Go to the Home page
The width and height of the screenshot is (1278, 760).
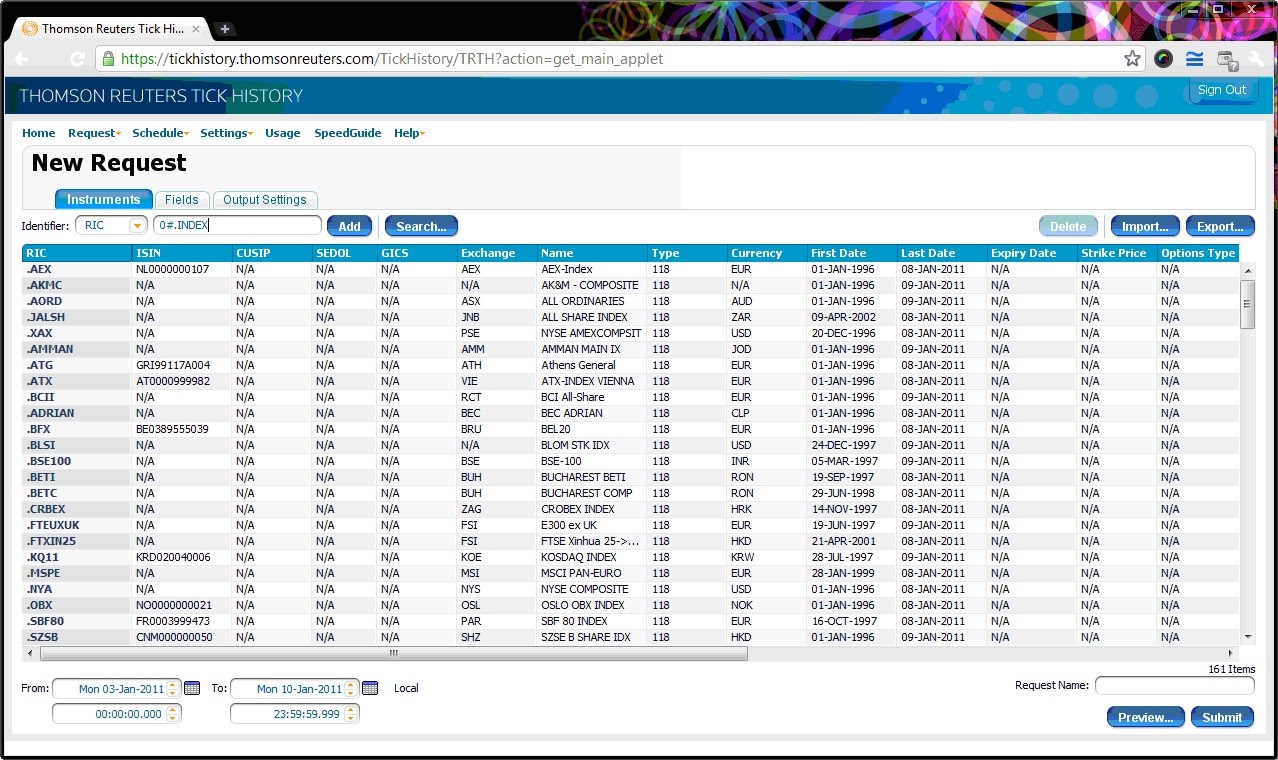[x=39, y=133]
